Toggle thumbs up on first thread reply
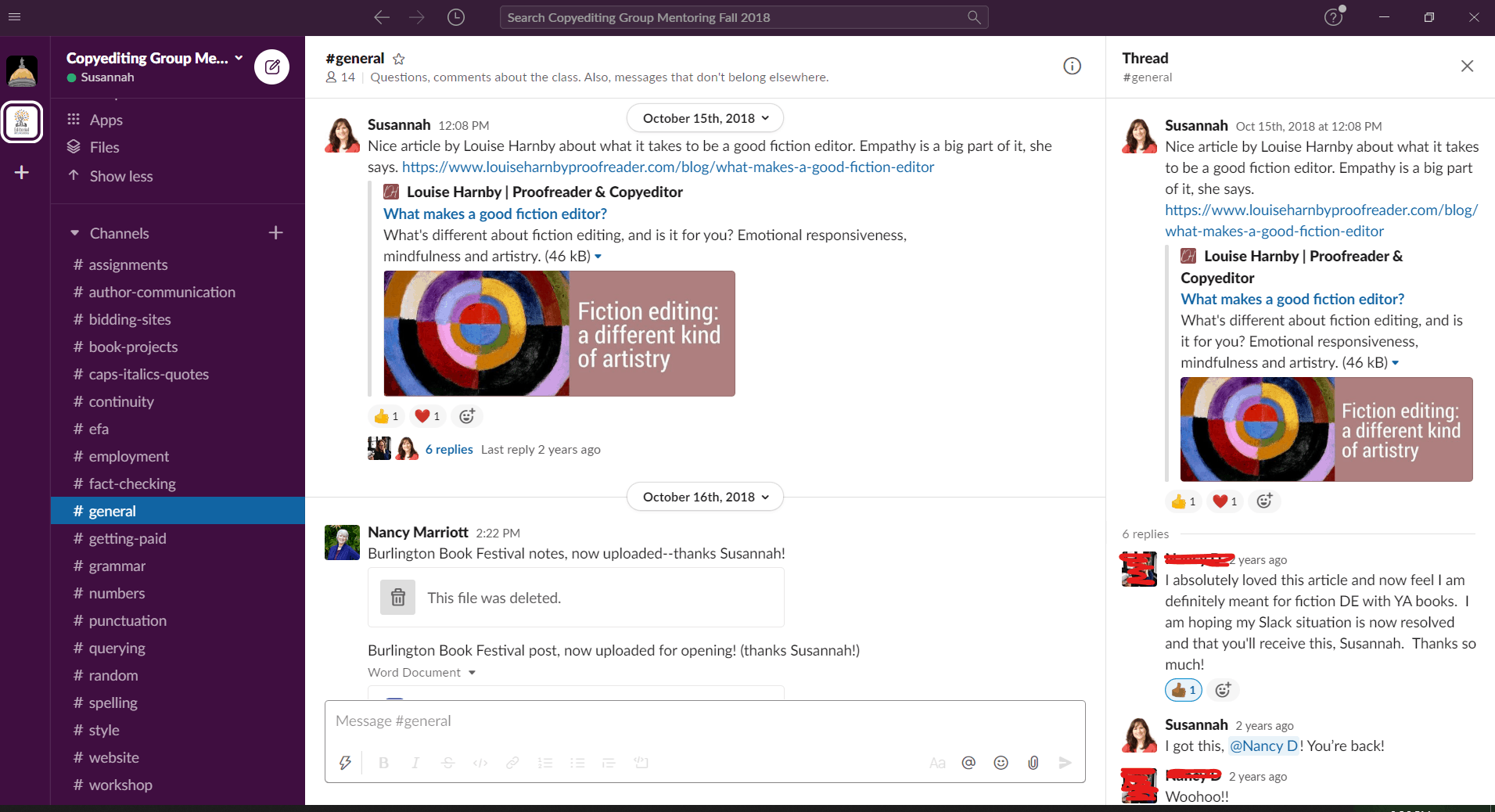 coord(1183,690)
